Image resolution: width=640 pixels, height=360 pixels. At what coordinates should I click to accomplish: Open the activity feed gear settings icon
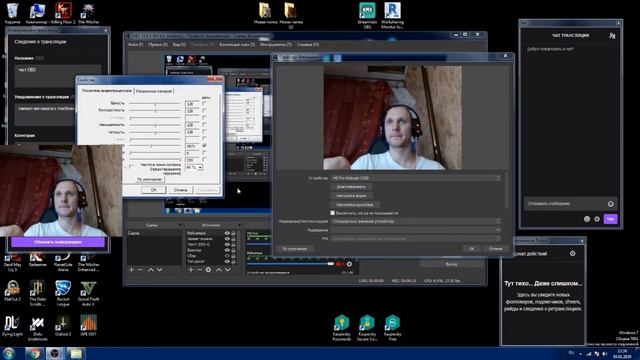tap(573, 253)
